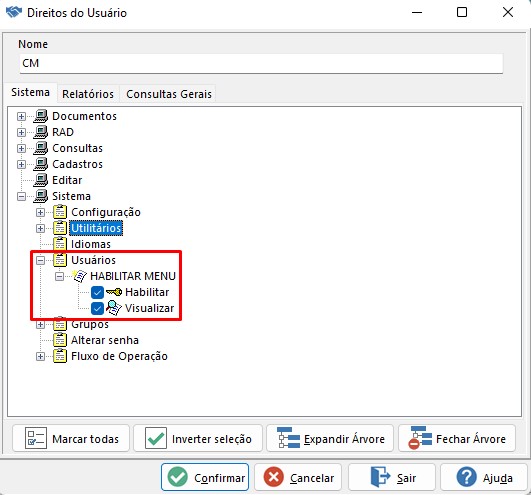Select the Fluxo de Operação label

pyautogui.click(x=119, y=356)
